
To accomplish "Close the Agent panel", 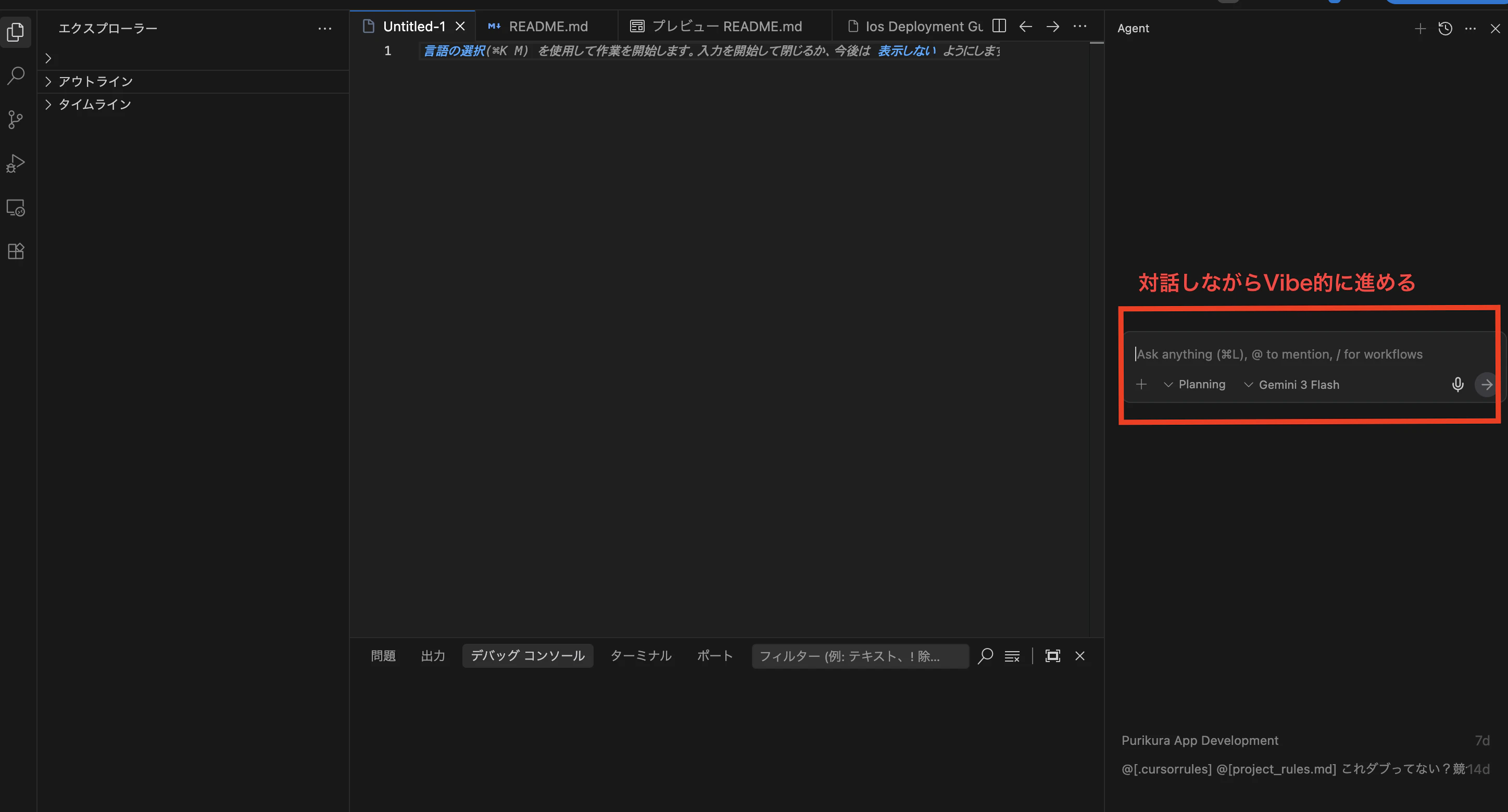I will [1495, 28].
